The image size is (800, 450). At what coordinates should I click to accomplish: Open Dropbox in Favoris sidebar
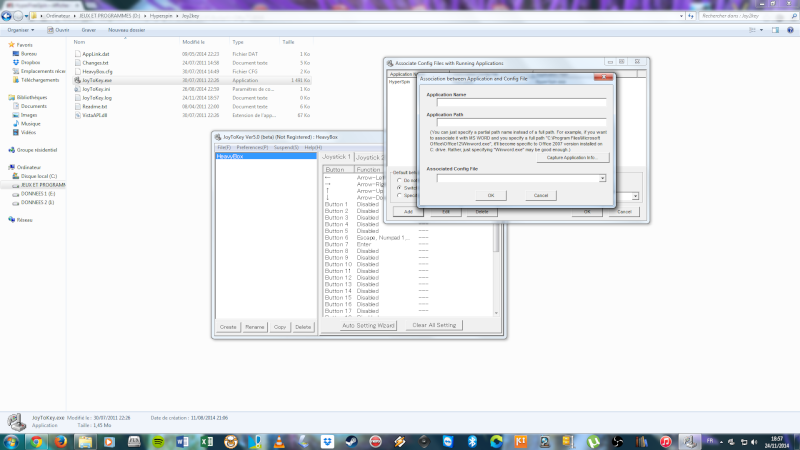[31, 62]
